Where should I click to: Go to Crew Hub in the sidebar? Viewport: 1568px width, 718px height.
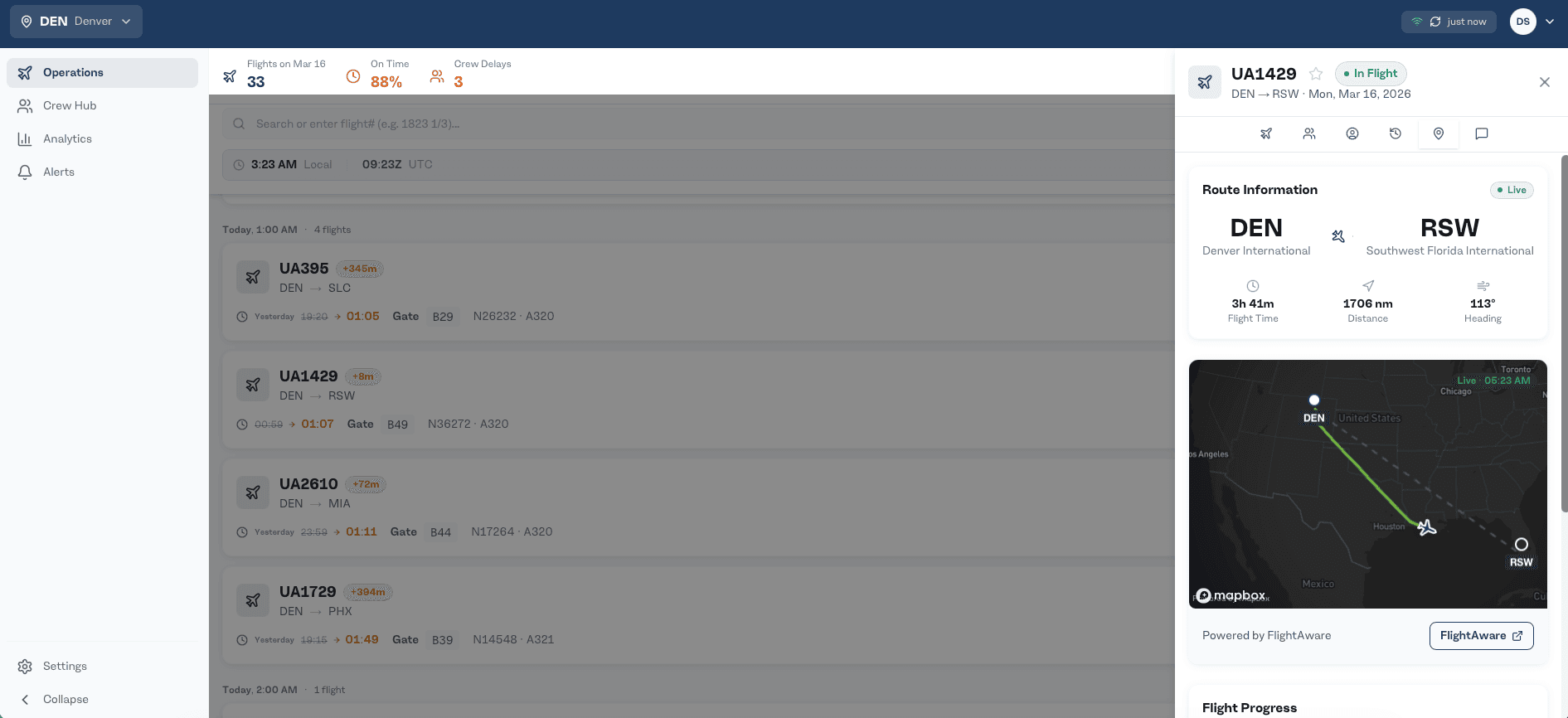(x=102, y=105)
